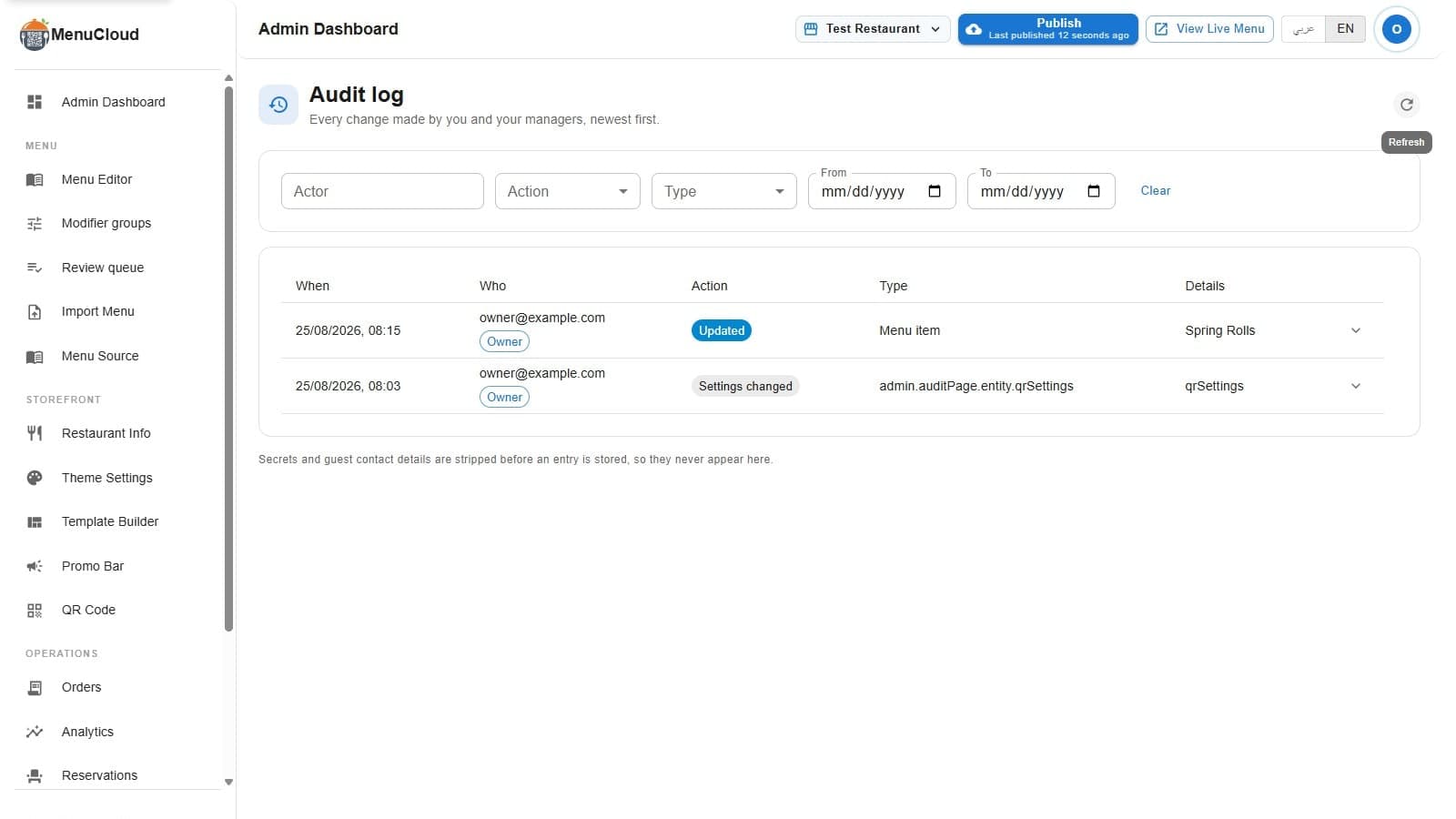Click the Menu item type cell

(910, 330)
